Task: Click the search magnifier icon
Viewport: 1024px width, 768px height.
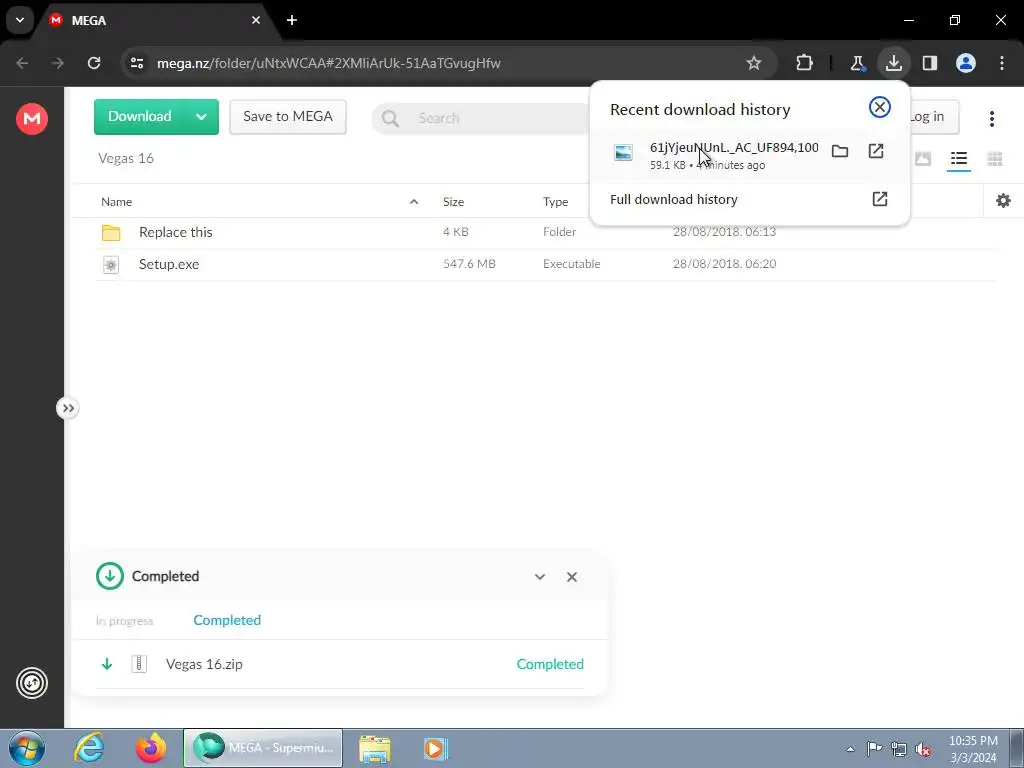Action: click(x=391, y=118)
